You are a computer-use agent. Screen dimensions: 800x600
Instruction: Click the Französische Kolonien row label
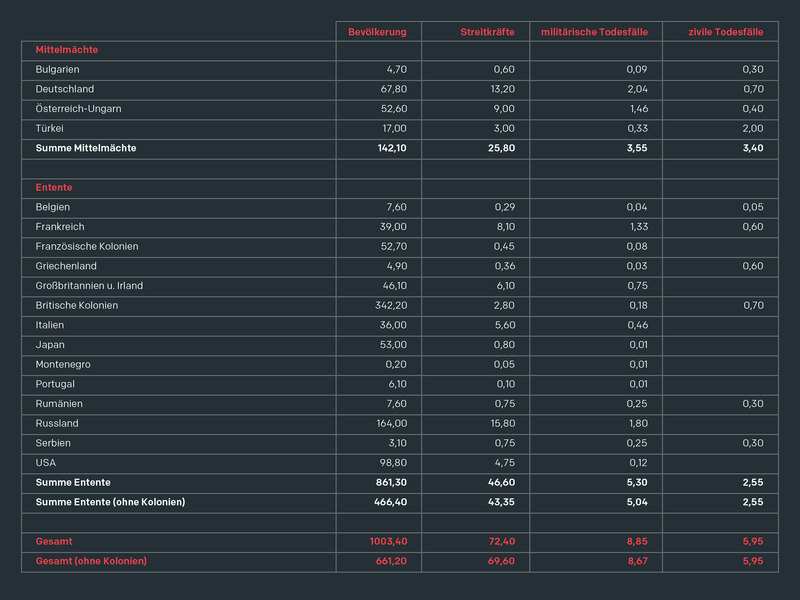click(87, 246)
